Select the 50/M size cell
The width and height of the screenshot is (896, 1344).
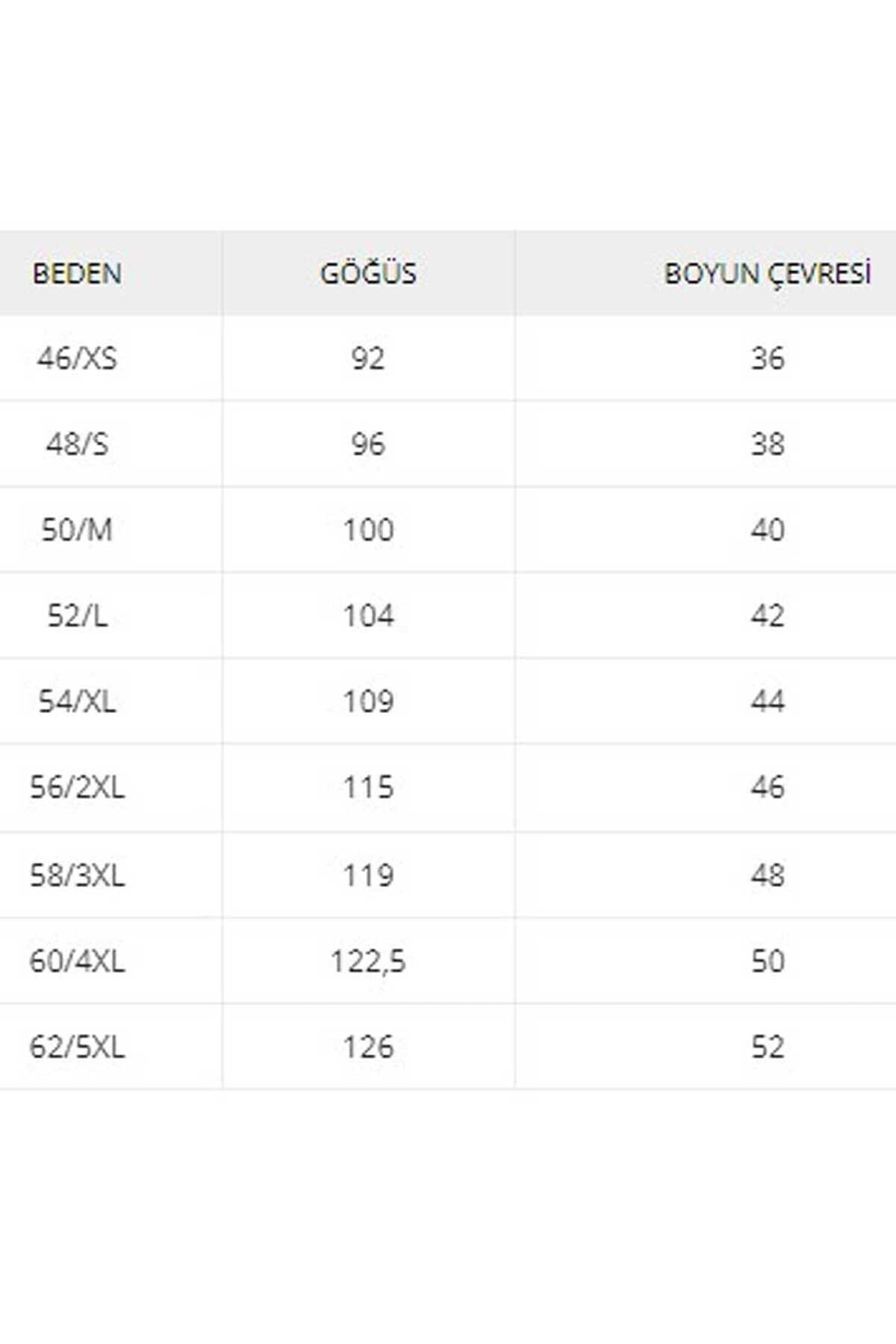77,530
